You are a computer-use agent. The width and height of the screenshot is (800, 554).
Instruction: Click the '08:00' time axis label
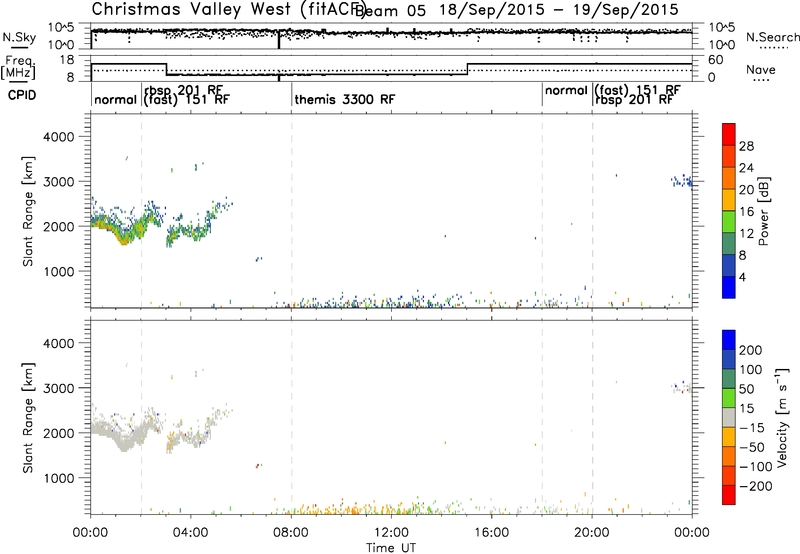coord(291,533)
